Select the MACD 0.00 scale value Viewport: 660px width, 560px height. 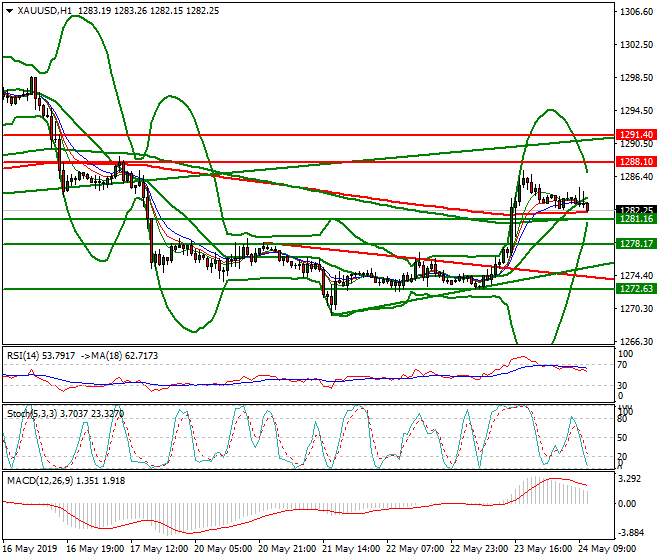627,504
